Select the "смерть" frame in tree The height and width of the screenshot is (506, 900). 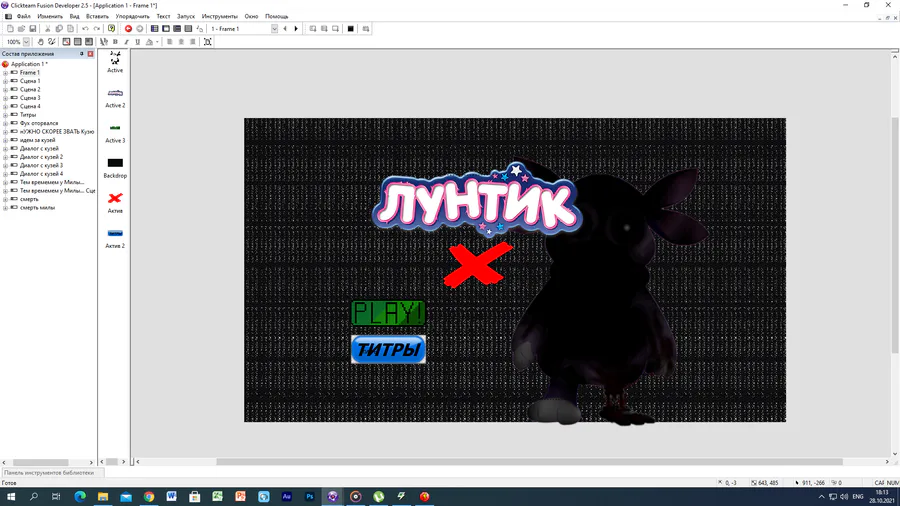point(29,199)
